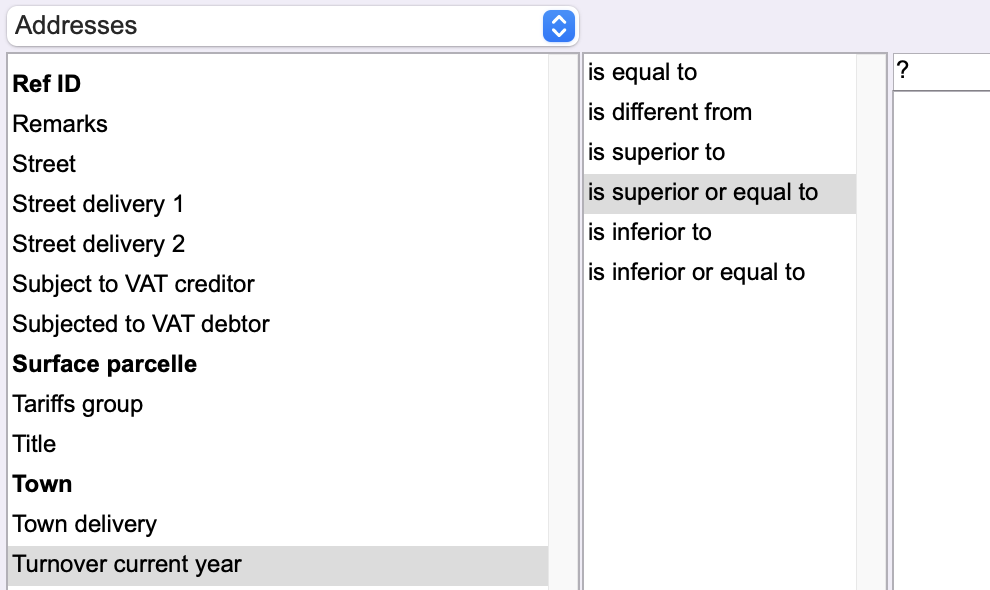Select the Town field

pyautogui.click(x=42, y=484)
